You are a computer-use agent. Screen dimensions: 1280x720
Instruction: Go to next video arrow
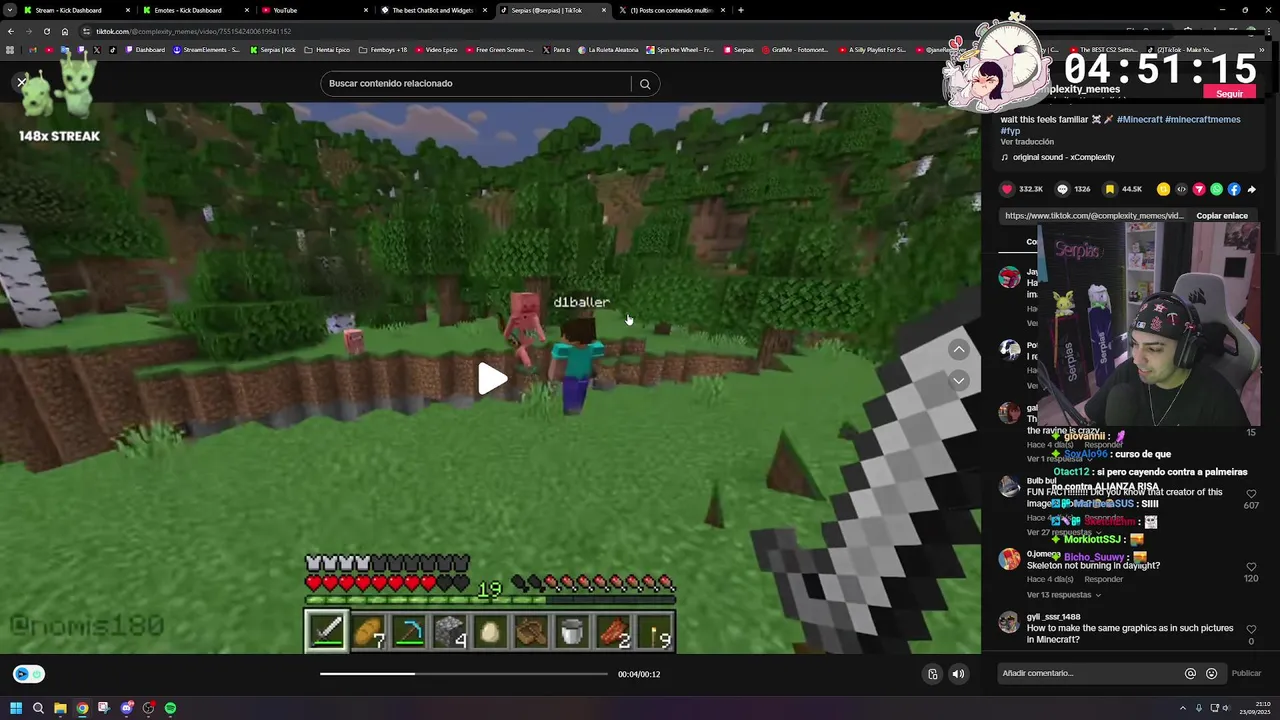coord(958,380)
